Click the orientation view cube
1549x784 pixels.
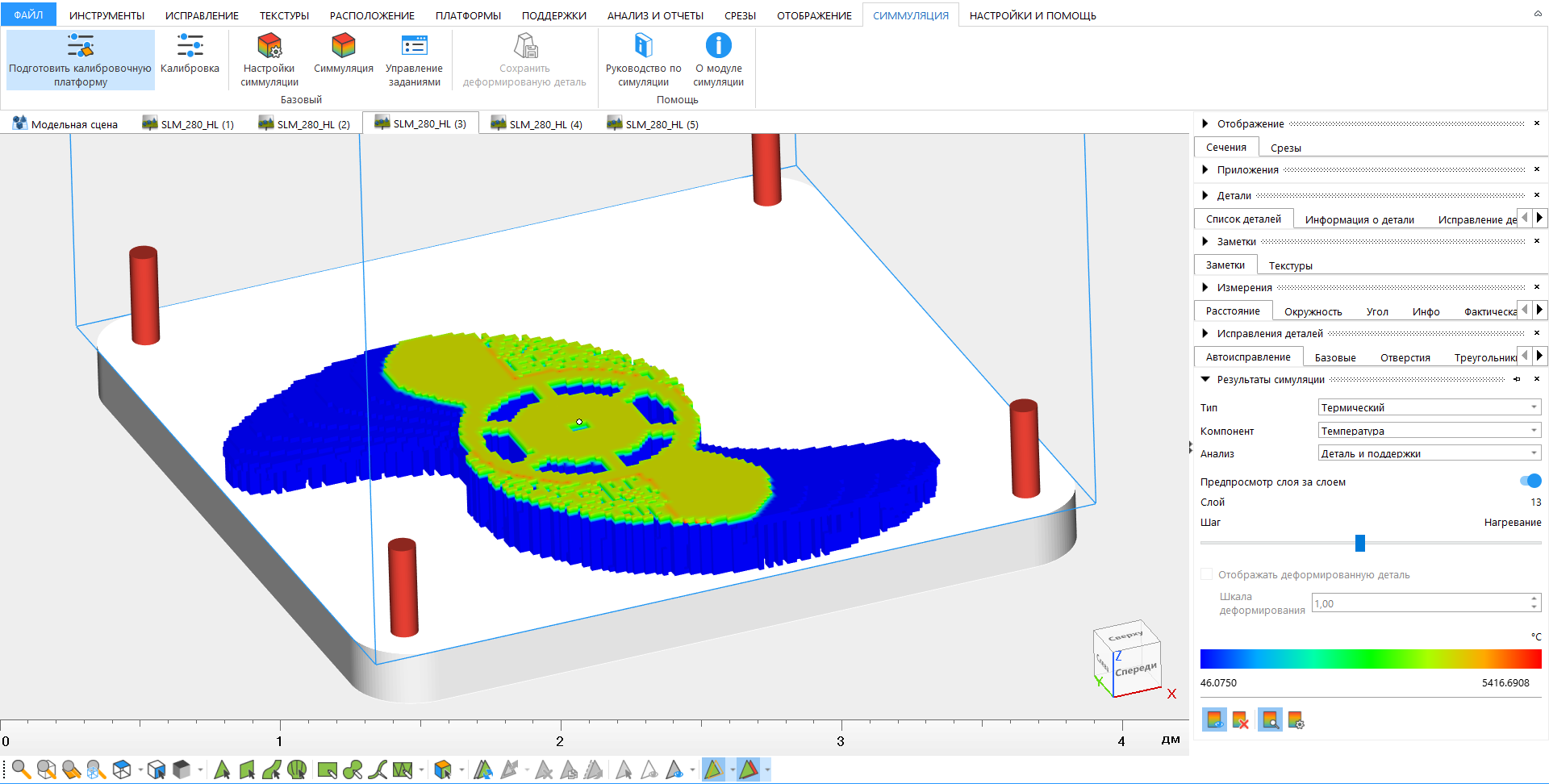click(1127, 657)
